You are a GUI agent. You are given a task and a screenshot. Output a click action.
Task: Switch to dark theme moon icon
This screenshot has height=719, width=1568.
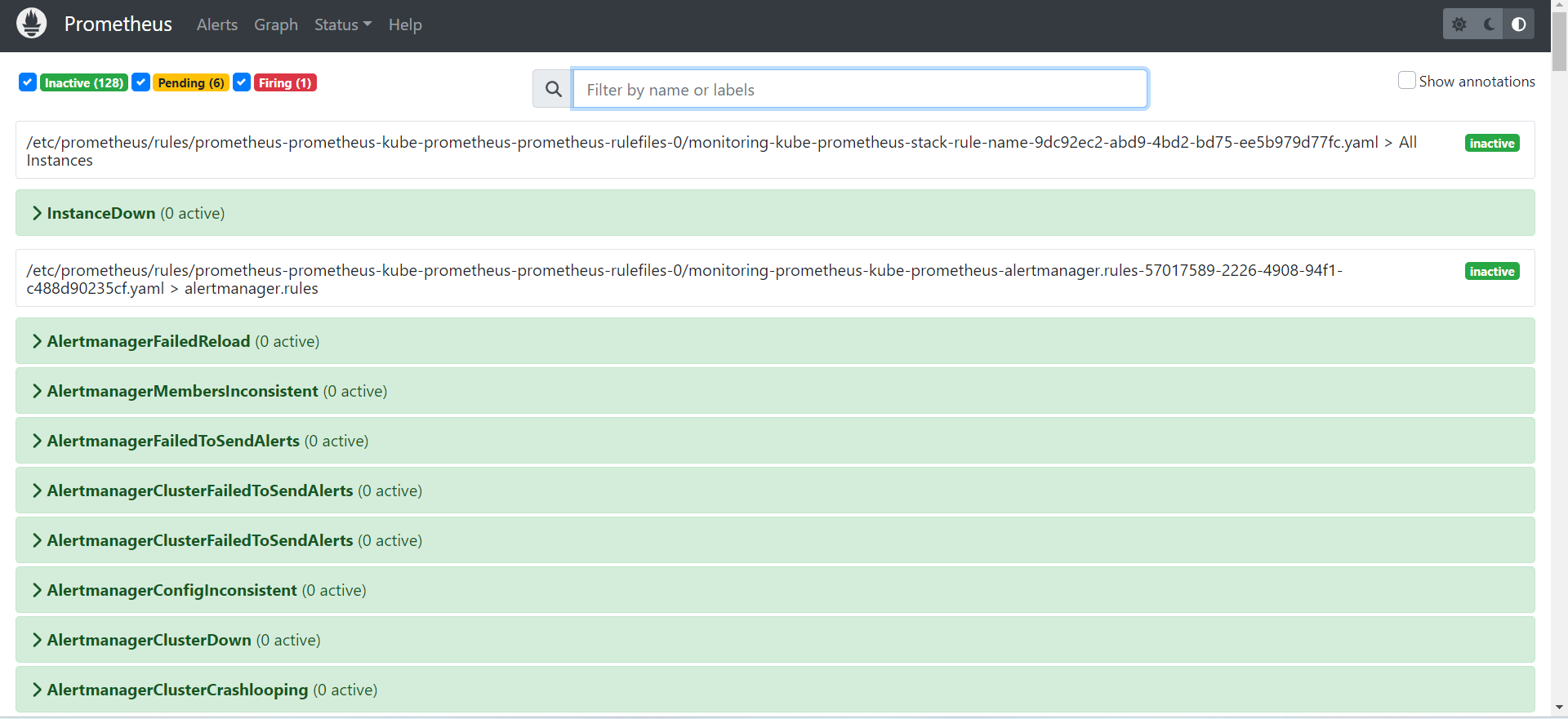pos(1490,24)
